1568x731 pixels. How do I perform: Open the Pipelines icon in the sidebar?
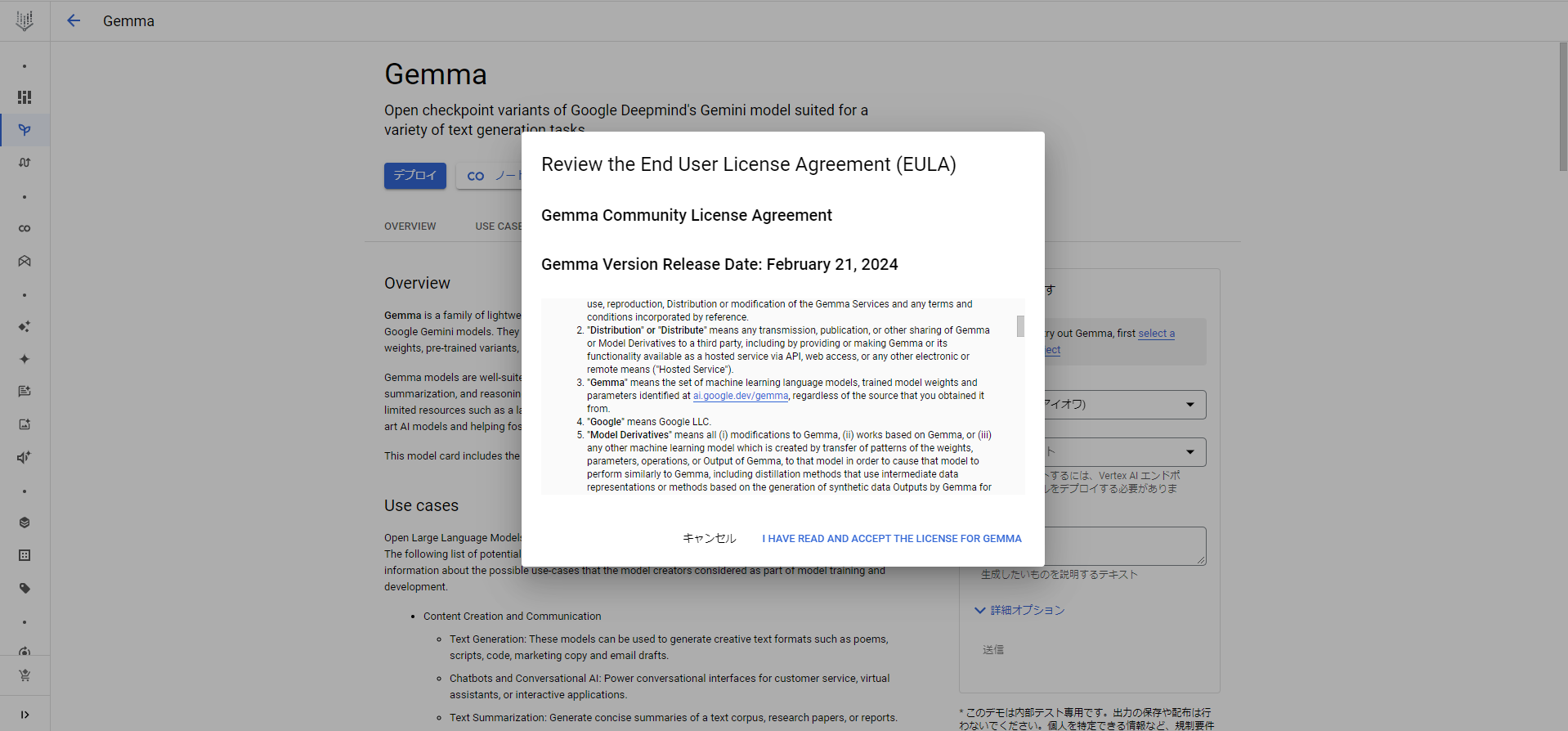point(25,163)
